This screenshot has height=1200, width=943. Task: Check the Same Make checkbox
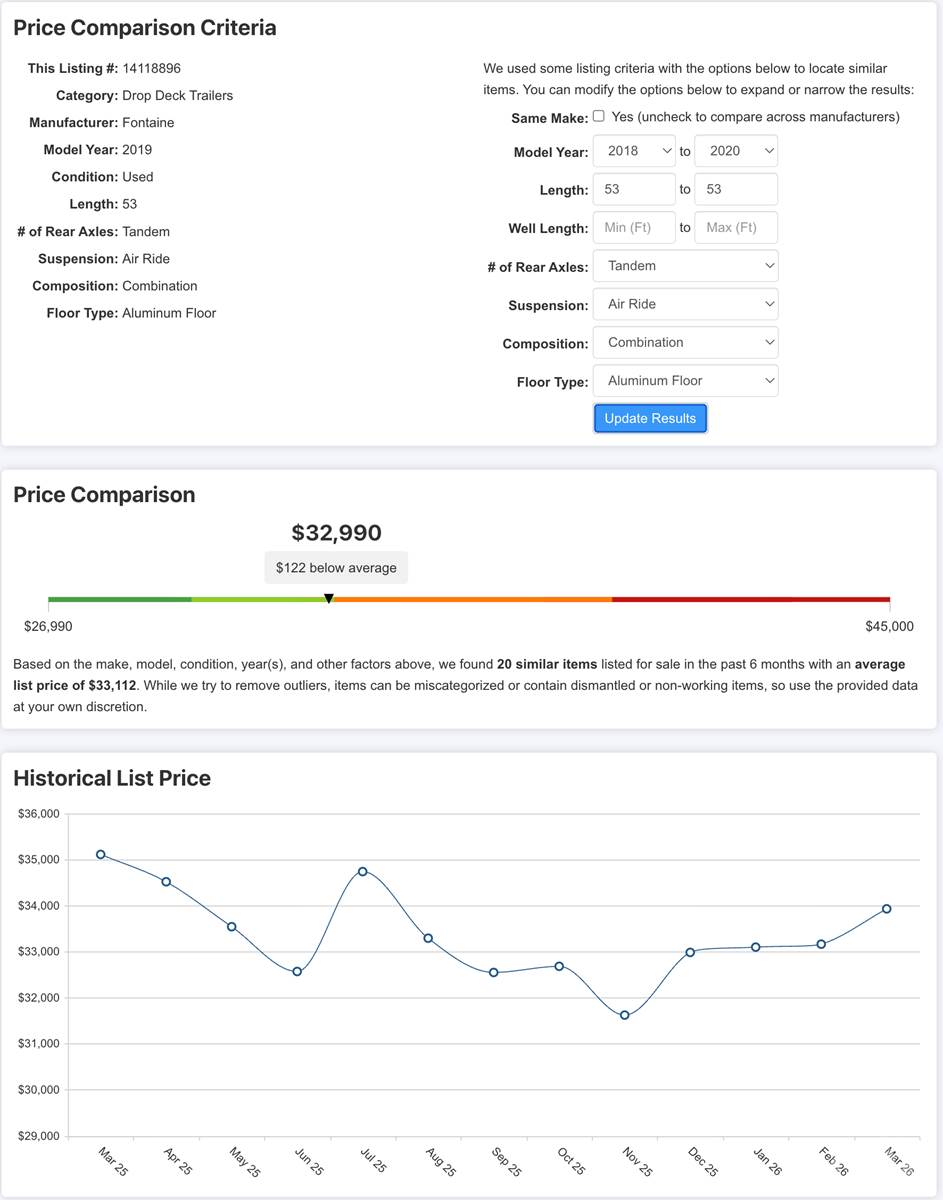599,116
